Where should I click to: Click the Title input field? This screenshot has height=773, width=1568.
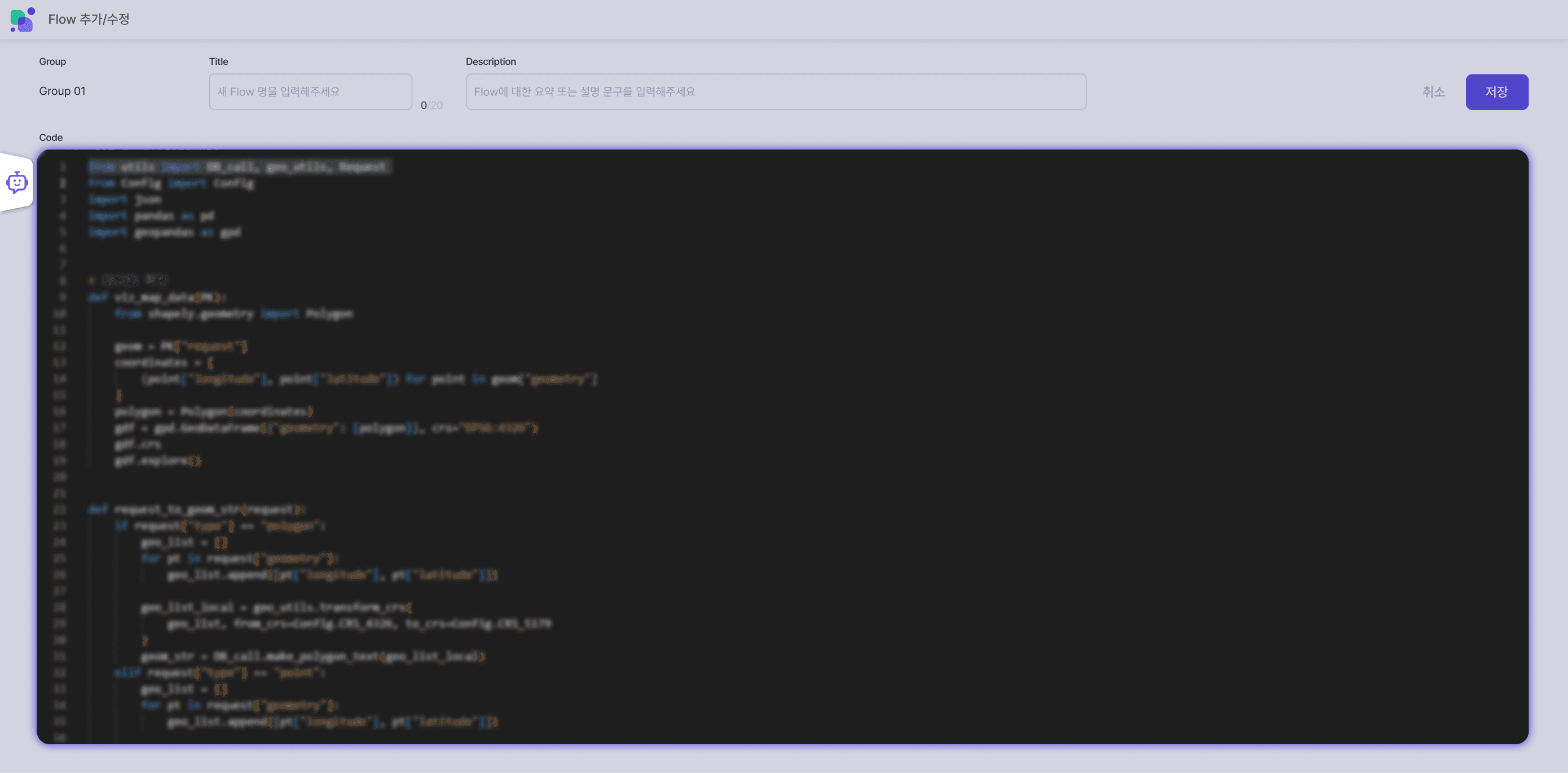(310, 92)
